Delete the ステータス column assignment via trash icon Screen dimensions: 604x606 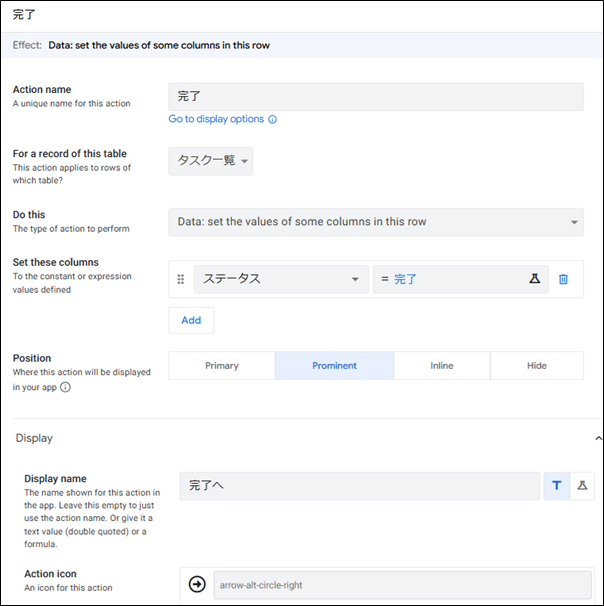pos(563,279)
